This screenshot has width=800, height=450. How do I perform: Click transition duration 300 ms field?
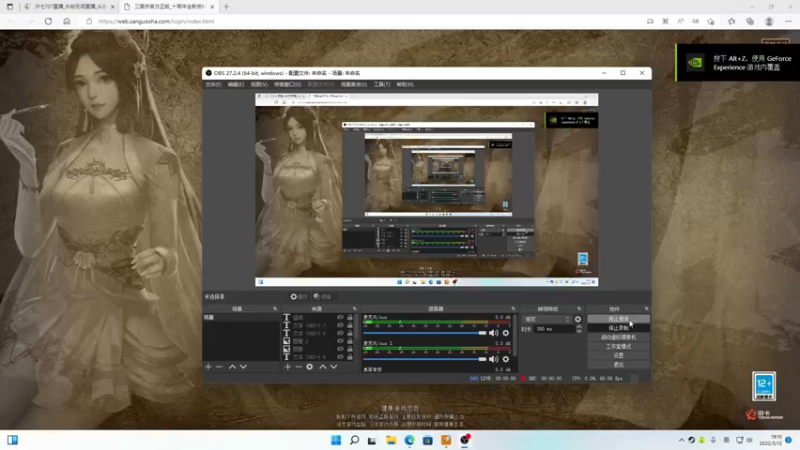pos(554,330)
